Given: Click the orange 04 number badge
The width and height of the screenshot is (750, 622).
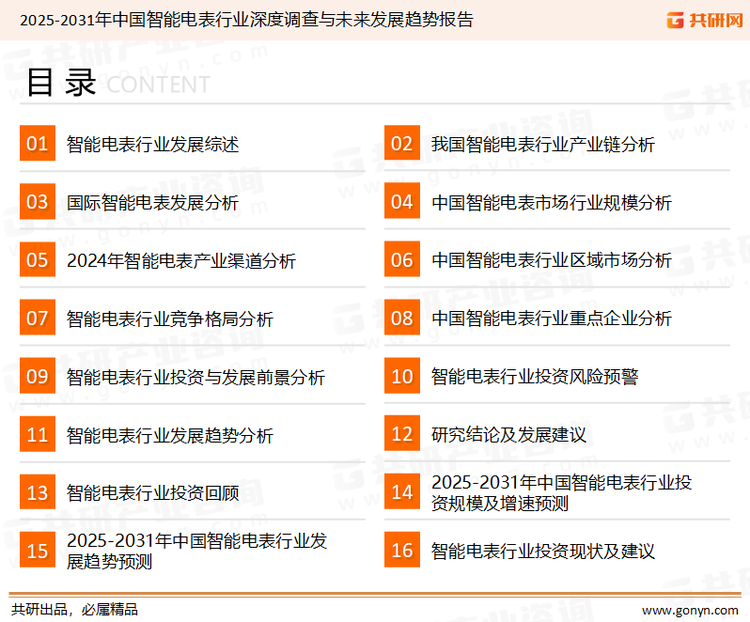Looking at the screenshot, I should 402,201.
